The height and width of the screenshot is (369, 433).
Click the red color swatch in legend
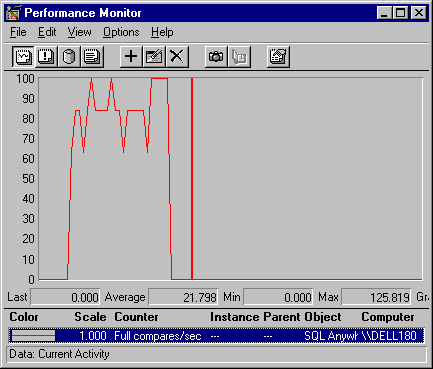[x=33, y=336]
